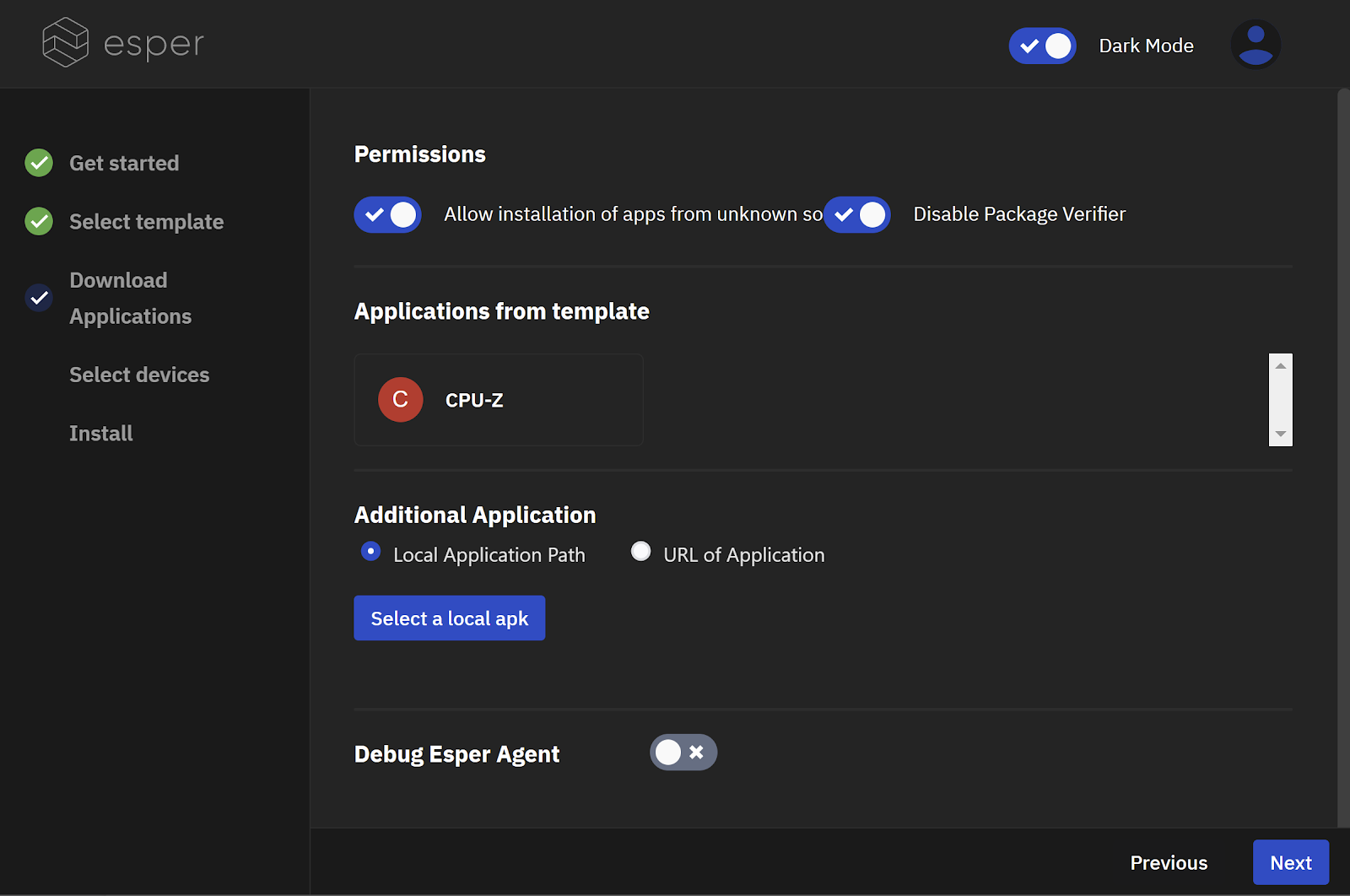The width and height of the screenshot is (1350, 896).
Task: Select URL of Application option
Action: 640,551
